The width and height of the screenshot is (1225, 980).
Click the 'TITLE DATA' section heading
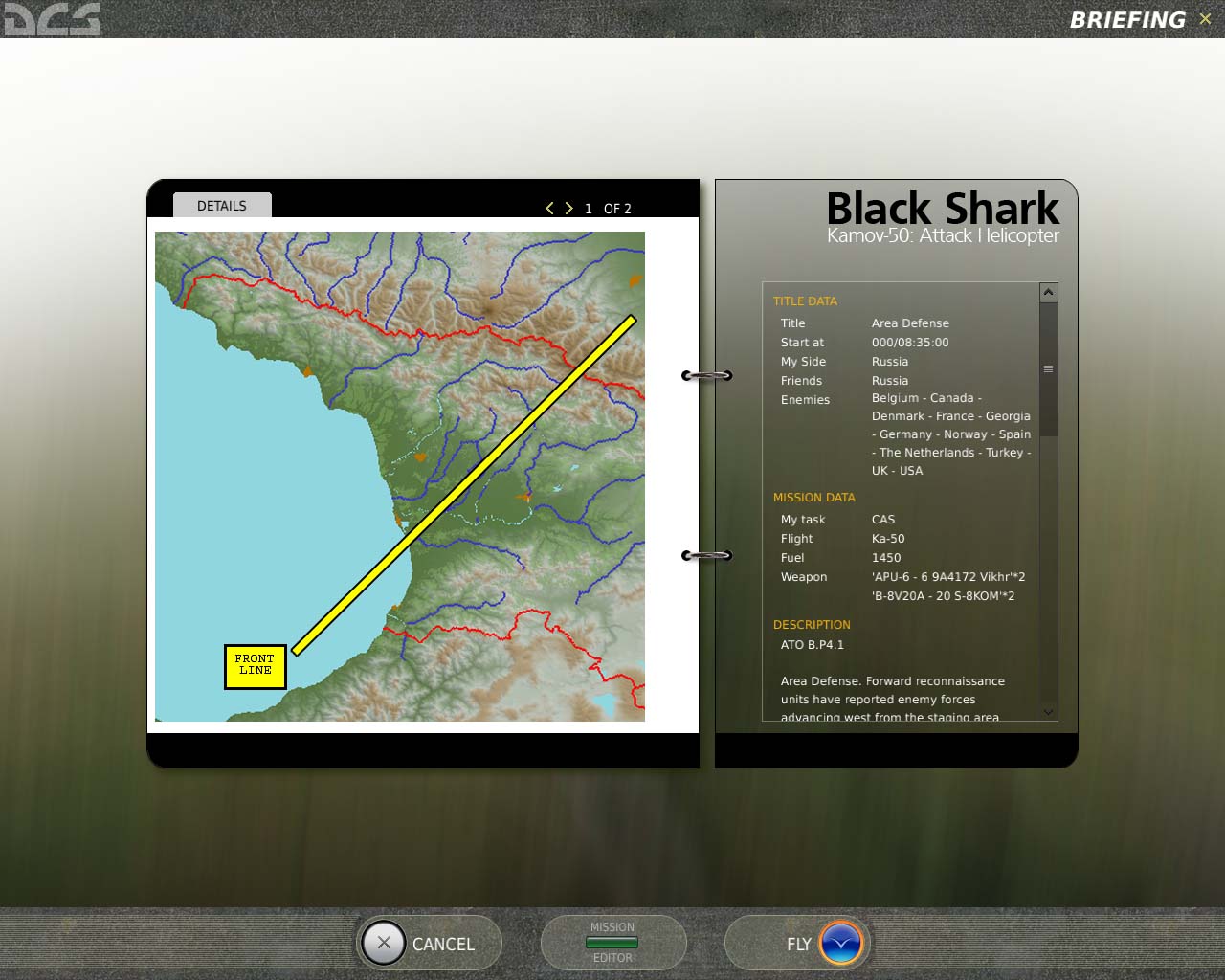click(805, 301)
